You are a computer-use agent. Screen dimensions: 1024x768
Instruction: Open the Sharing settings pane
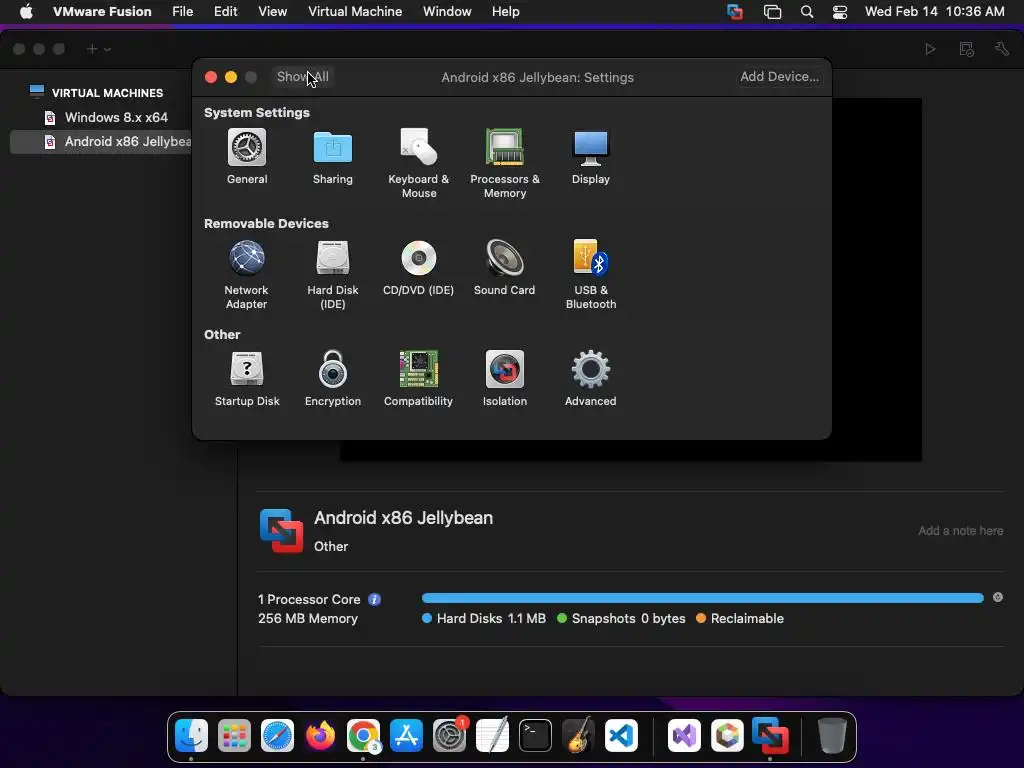[332, 157]
